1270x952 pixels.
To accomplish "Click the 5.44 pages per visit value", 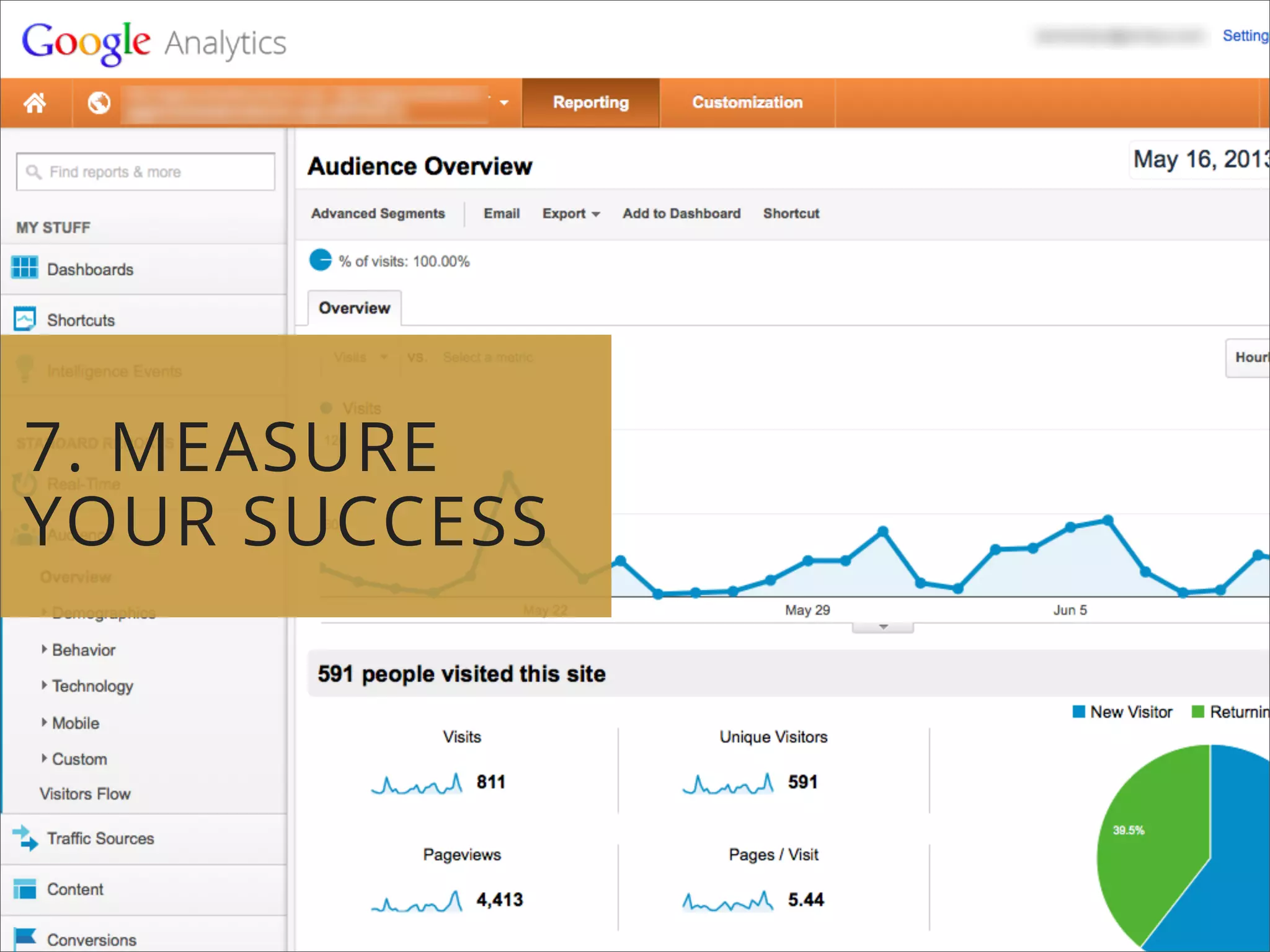I will (806, 899).
